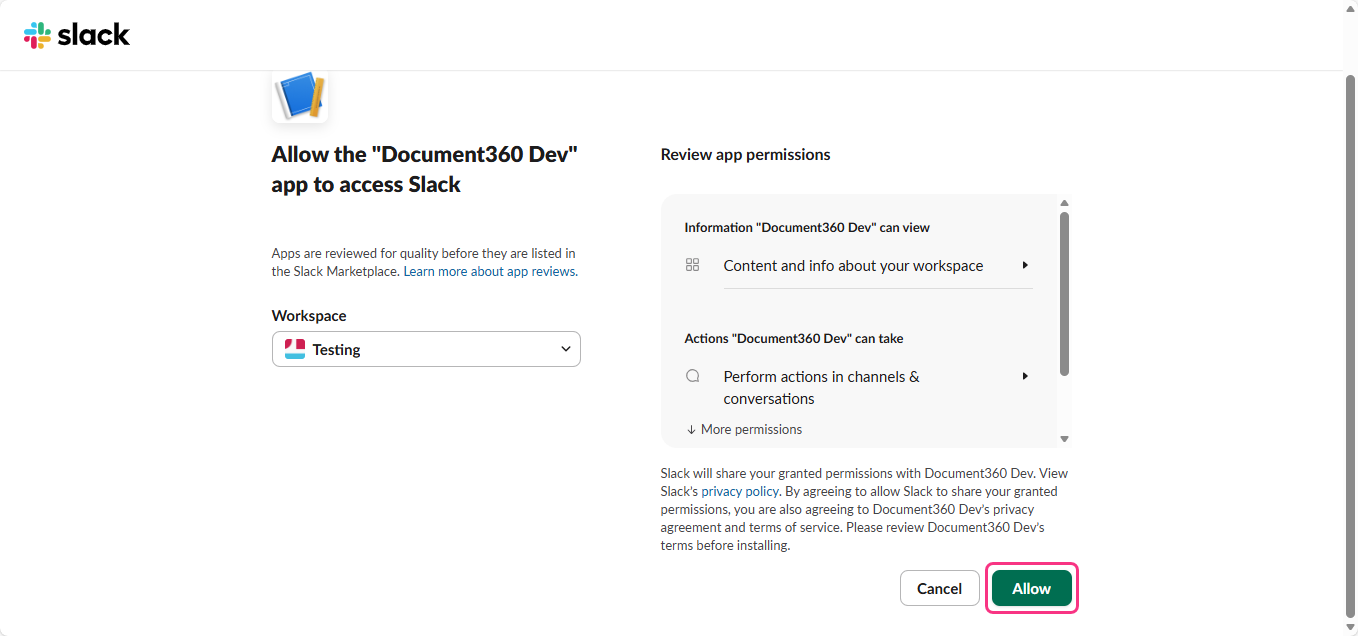Expand the arrow for Perform actions in channels

(x=1025, y=376)
